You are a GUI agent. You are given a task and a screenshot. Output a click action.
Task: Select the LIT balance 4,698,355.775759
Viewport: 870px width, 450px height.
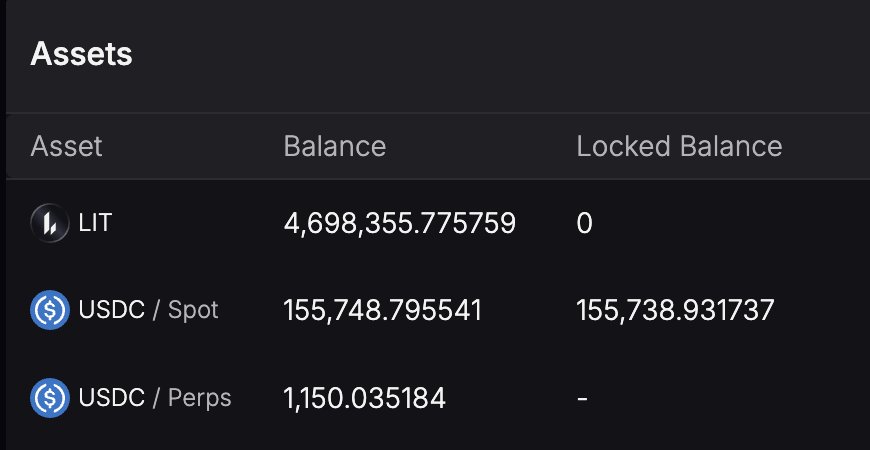400,223
